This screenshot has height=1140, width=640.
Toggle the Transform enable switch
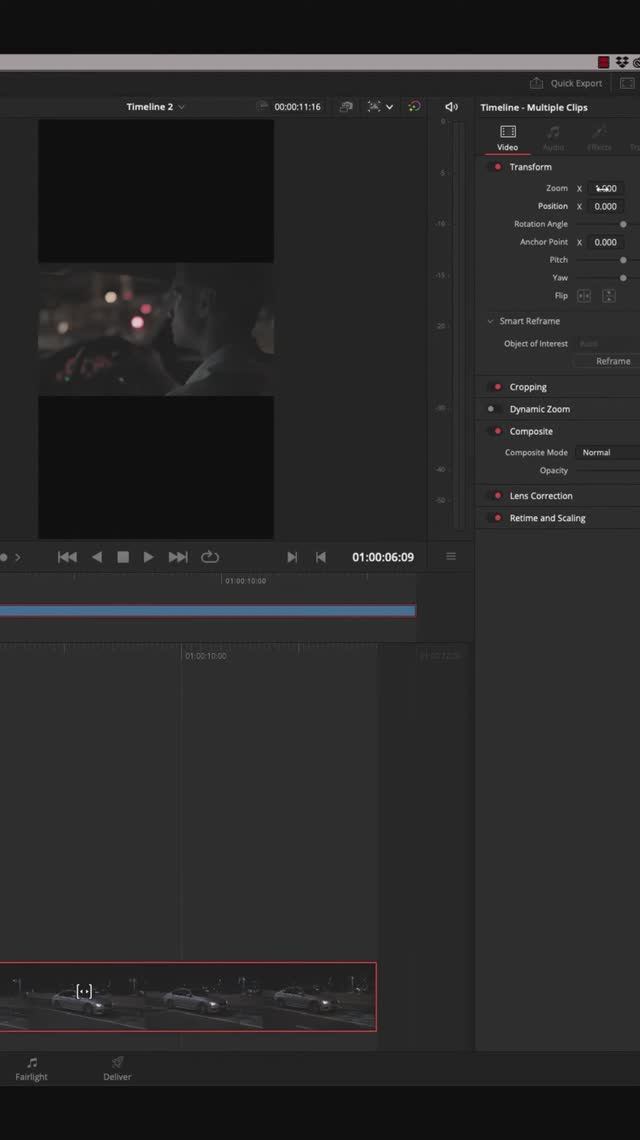495,167
